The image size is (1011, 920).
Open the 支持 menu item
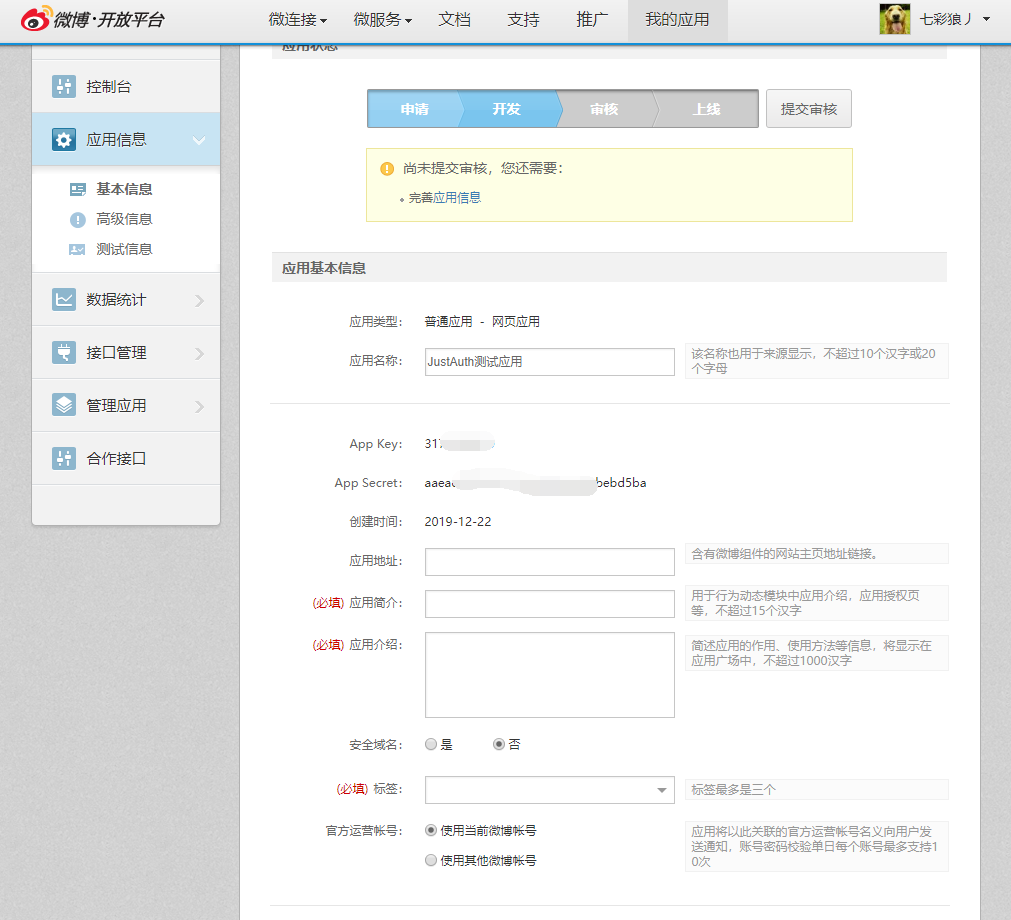(524, 20)
